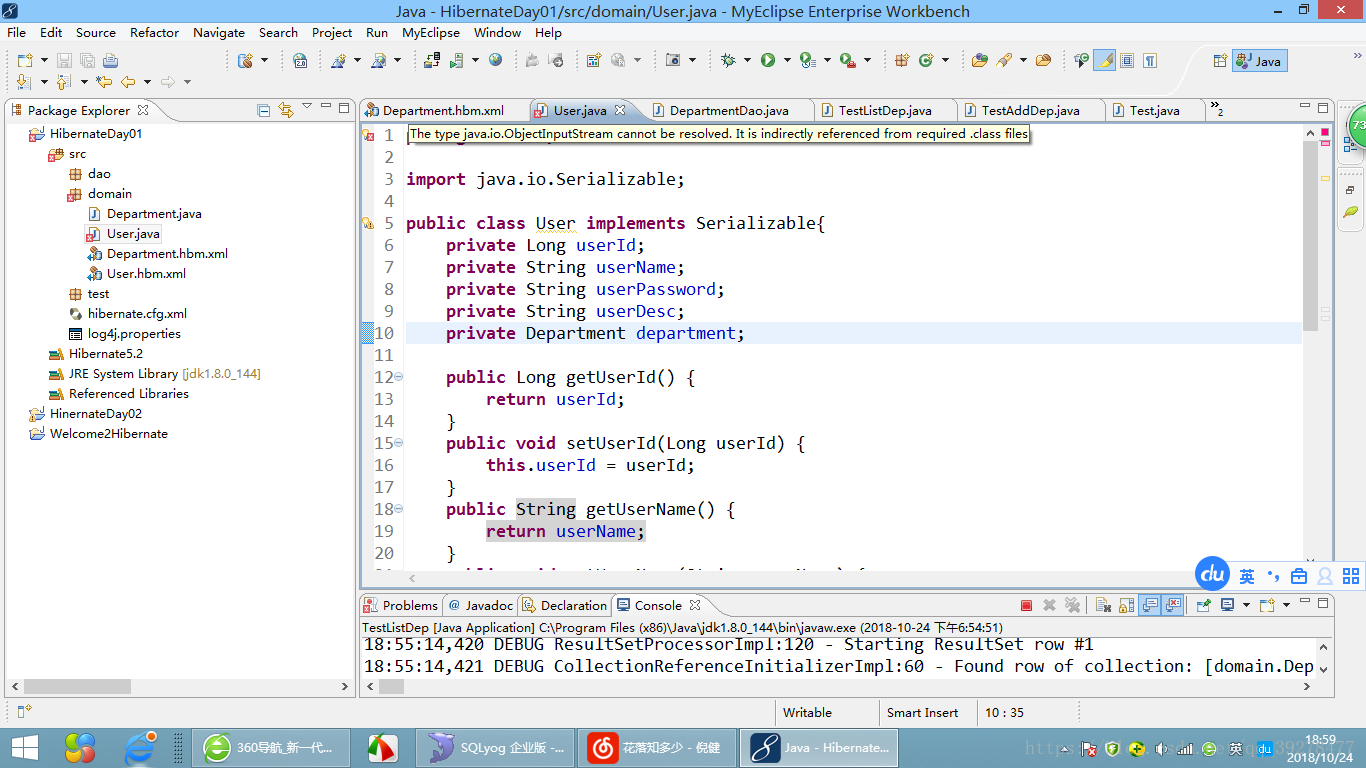Click the Clear Console icon
The height and width of the screenshot is (768, 1366).
pos(1103,605)
